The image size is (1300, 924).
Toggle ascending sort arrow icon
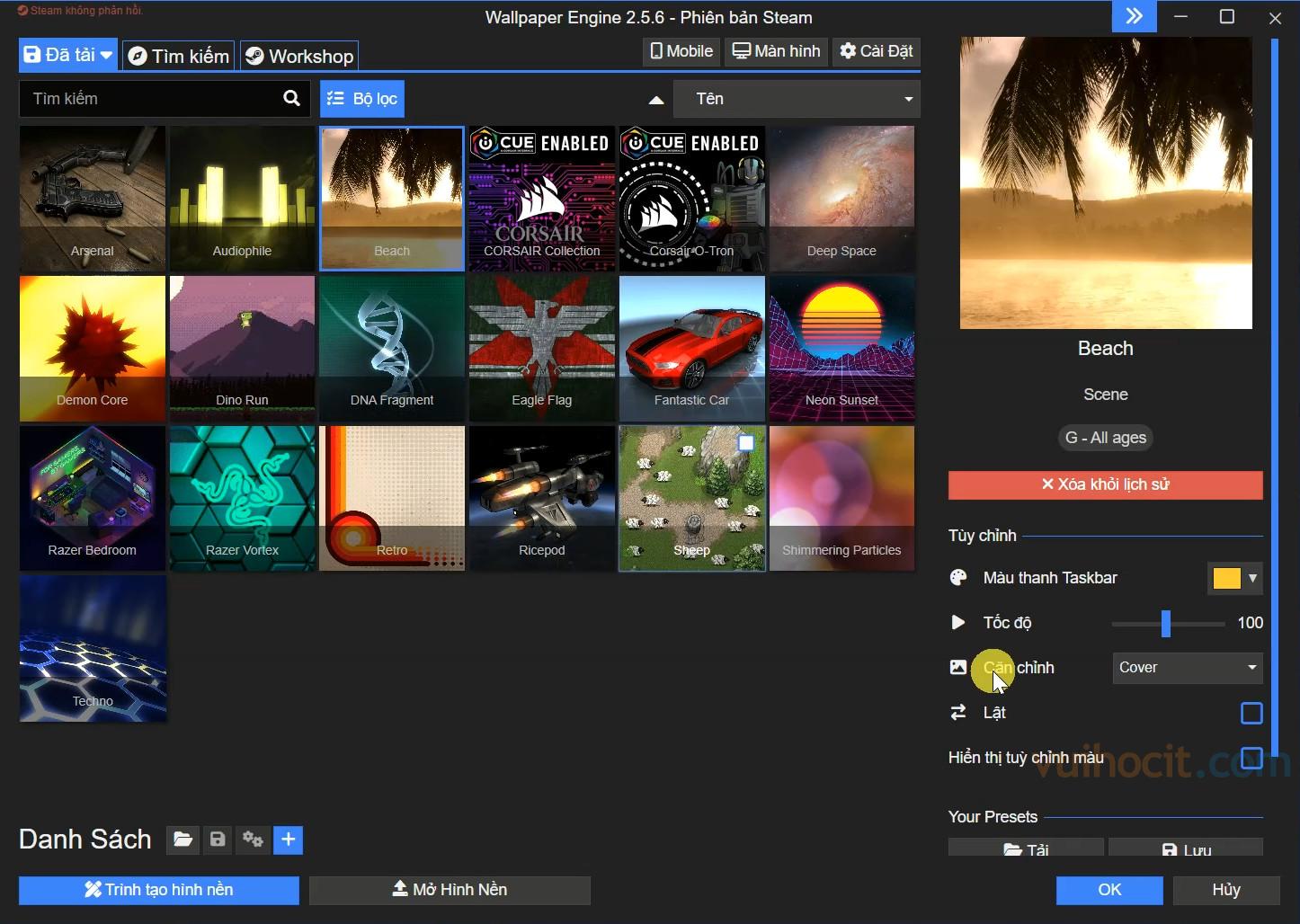tap(656, 100)
